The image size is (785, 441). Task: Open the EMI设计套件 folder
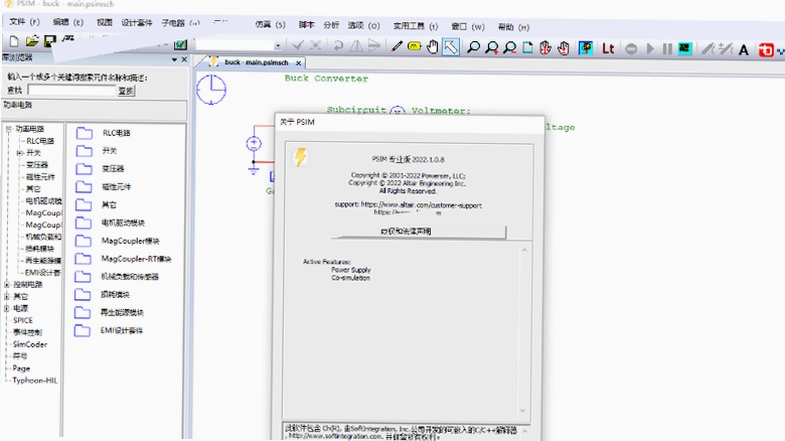point(109,330)
